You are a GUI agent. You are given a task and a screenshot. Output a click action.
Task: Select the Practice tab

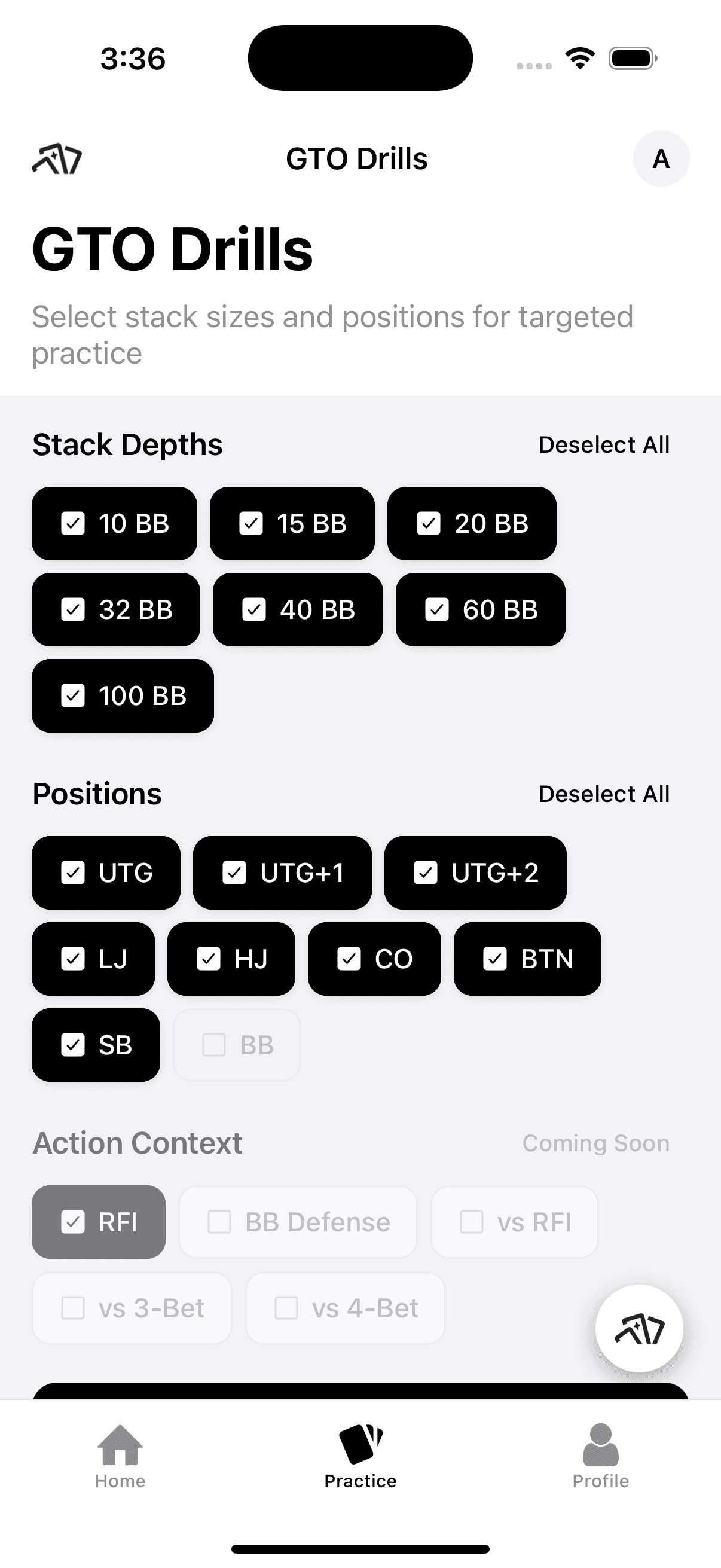[x=360, y=1456]
